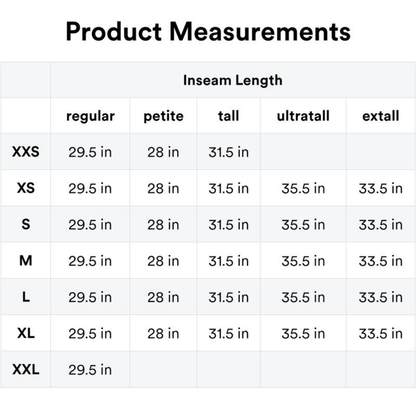Select the tall column header
The image size is (416, 416).
pyautogui.click(x=229, y=116)
